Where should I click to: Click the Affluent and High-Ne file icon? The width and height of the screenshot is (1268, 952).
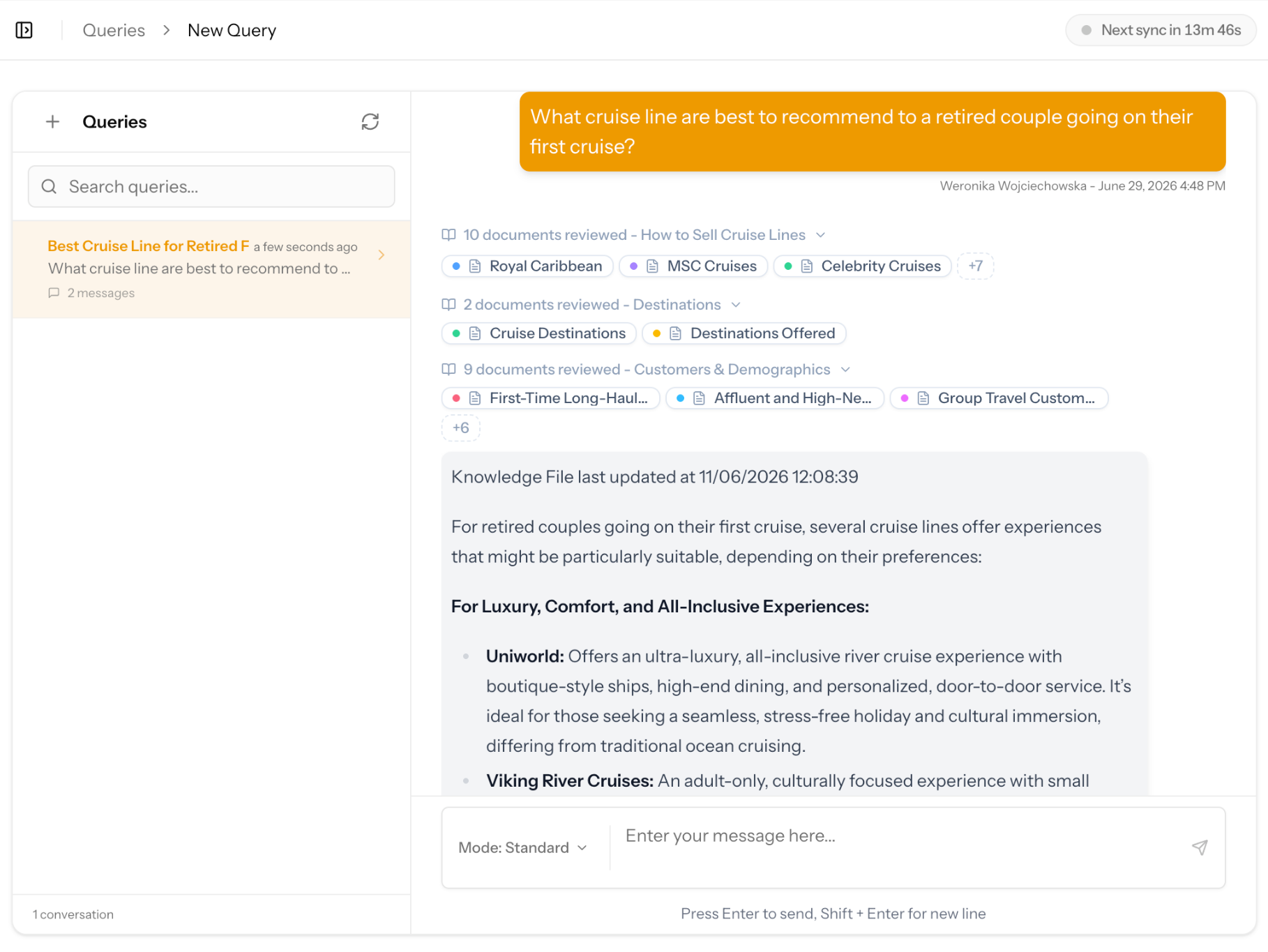(700, 398)
